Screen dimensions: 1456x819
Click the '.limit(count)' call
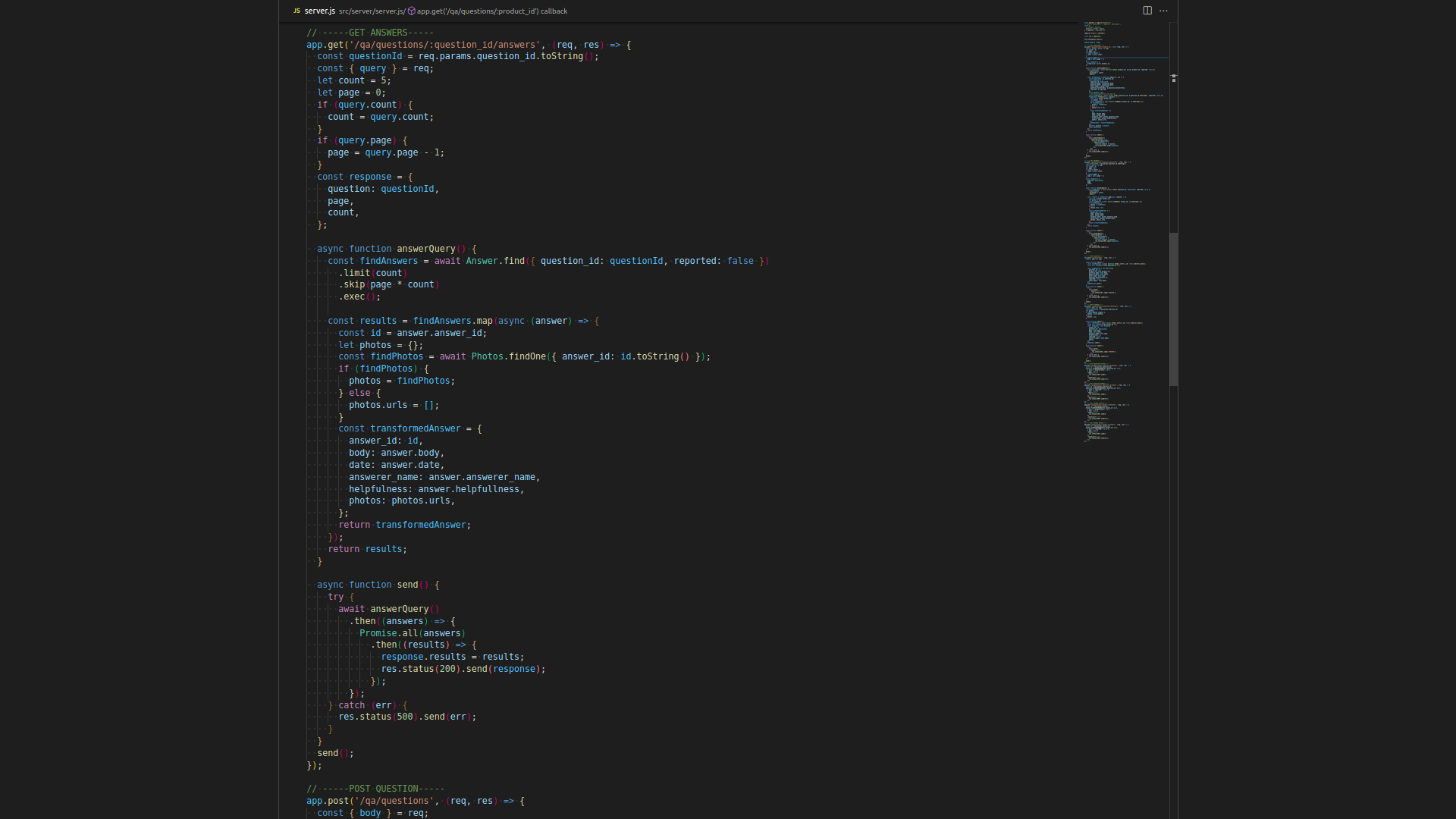tap(373, 273)
